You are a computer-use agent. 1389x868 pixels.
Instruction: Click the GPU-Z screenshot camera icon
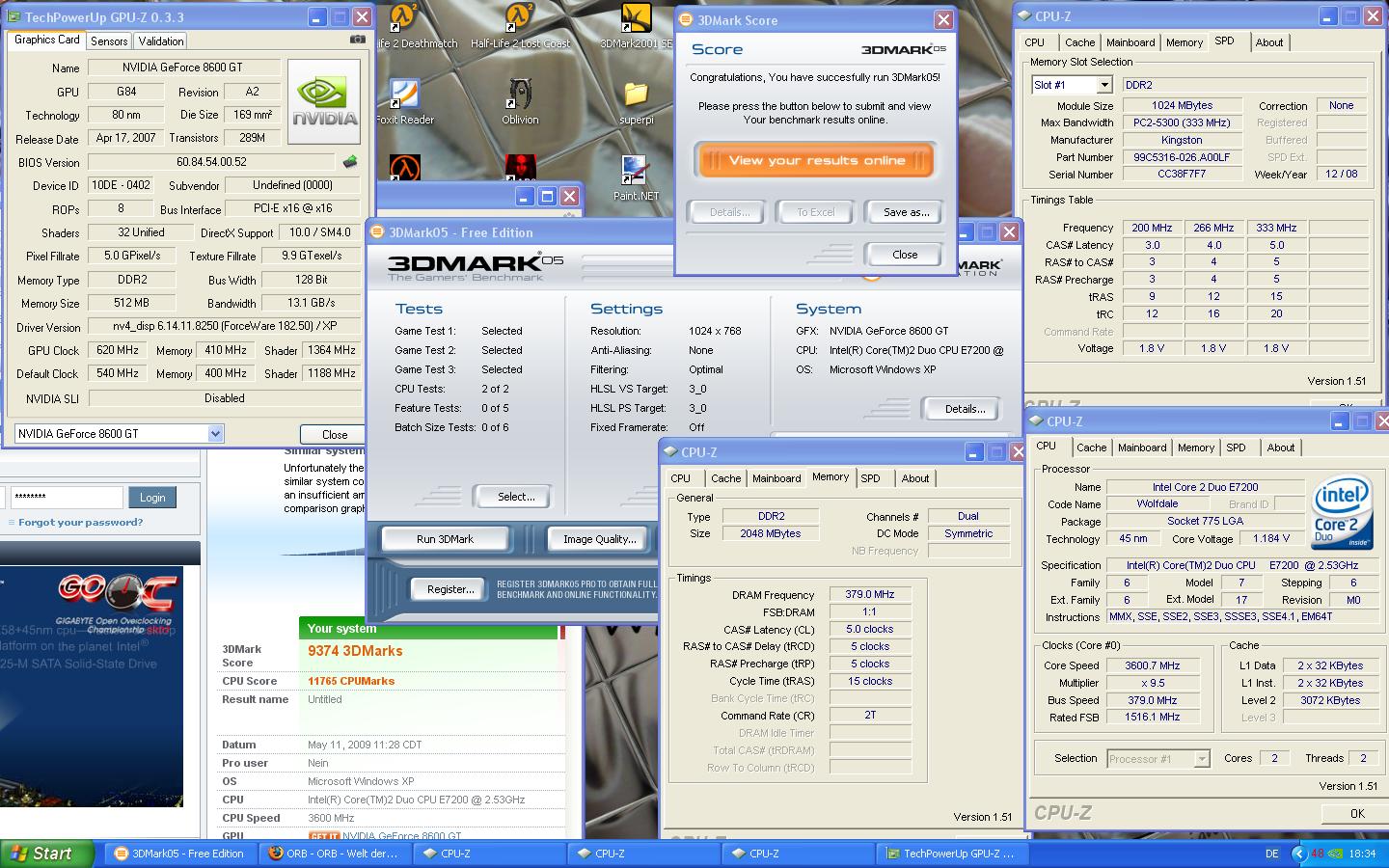[x=357, y=40]
